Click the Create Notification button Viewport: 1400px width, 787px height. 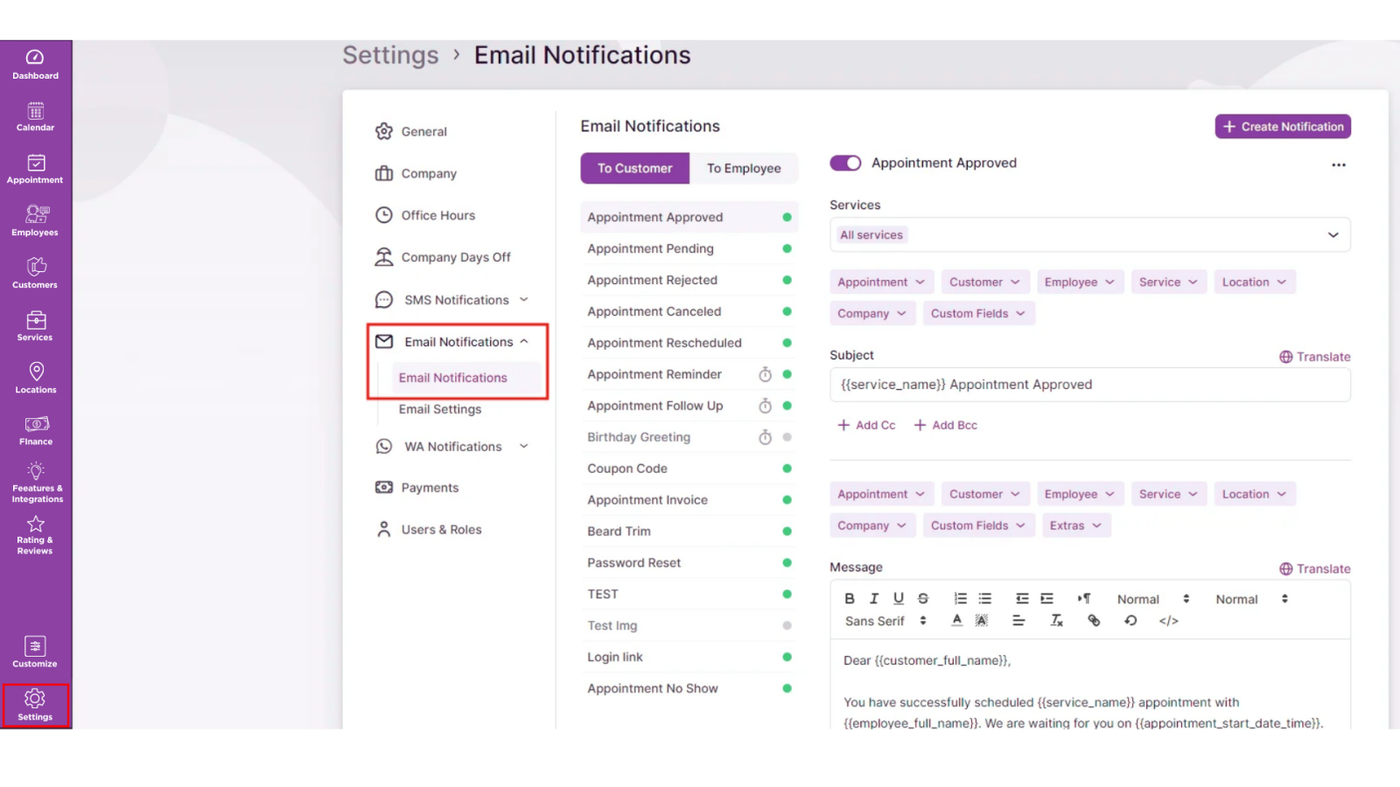(x=1283, y=127)
